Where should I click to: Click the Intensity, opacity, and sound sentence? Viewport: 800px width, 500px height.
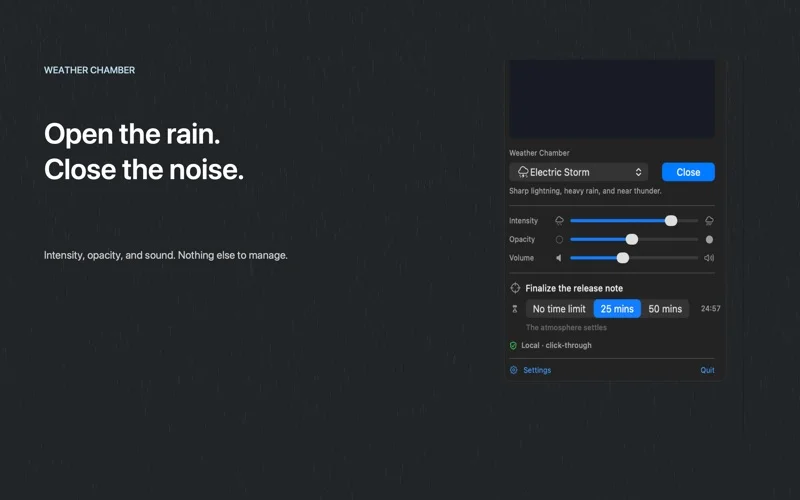pos(166,255)
